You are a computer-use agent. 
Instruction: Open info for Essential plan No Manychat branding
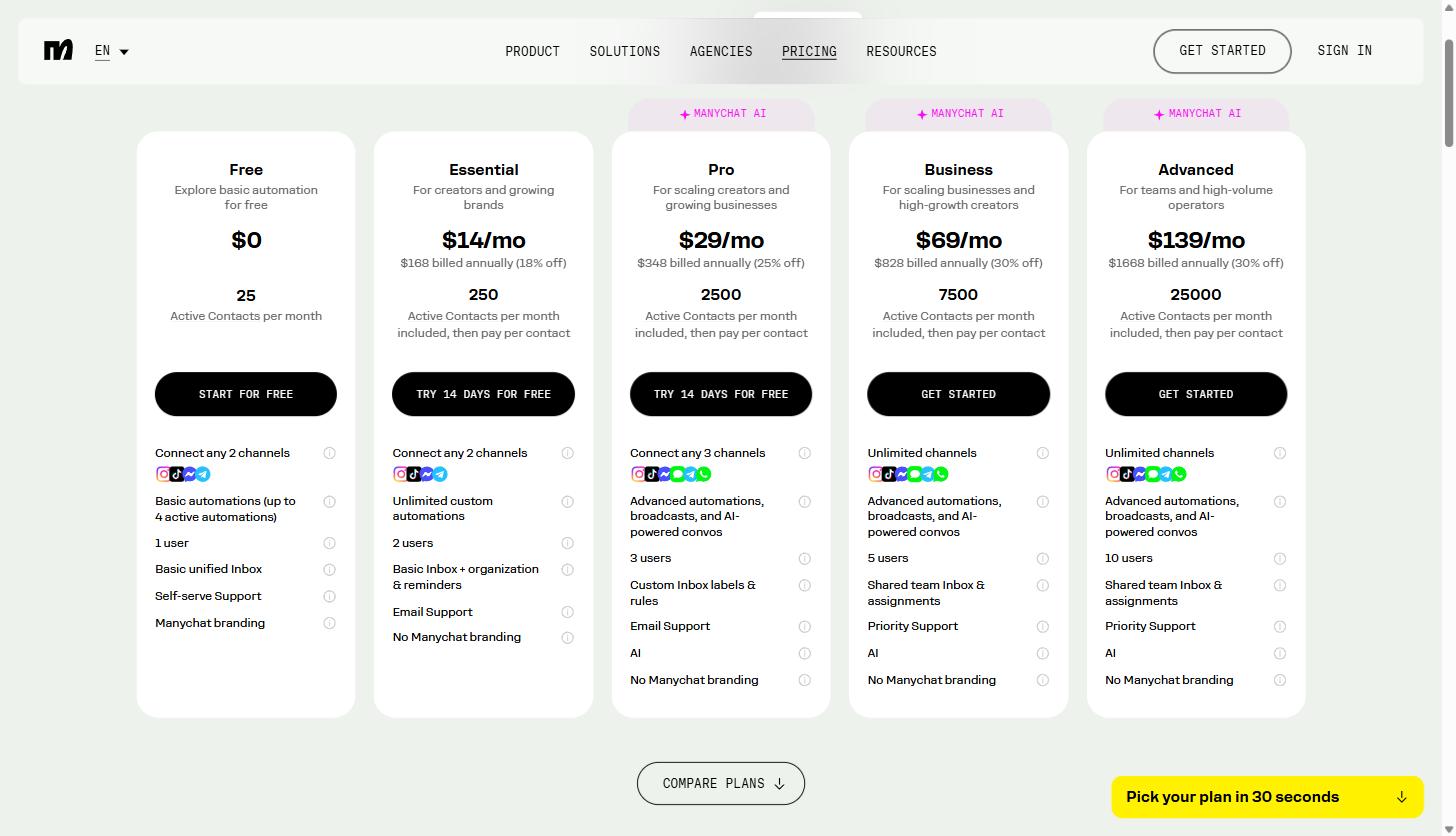tap(567, 638)
